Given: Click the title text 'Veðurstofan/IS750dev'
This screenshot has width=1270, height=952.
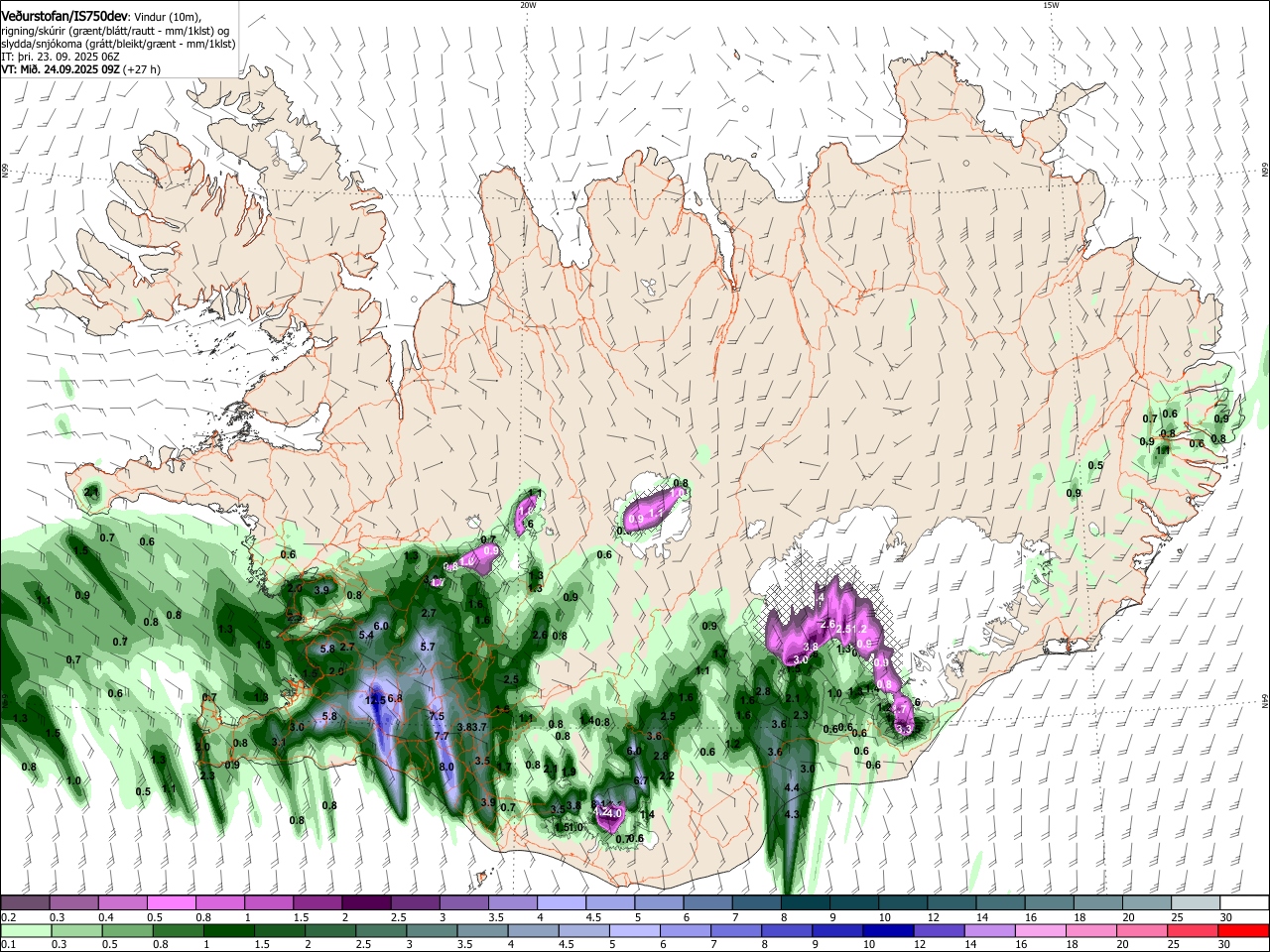Looking at the screenshot, I should pos(64,16).
